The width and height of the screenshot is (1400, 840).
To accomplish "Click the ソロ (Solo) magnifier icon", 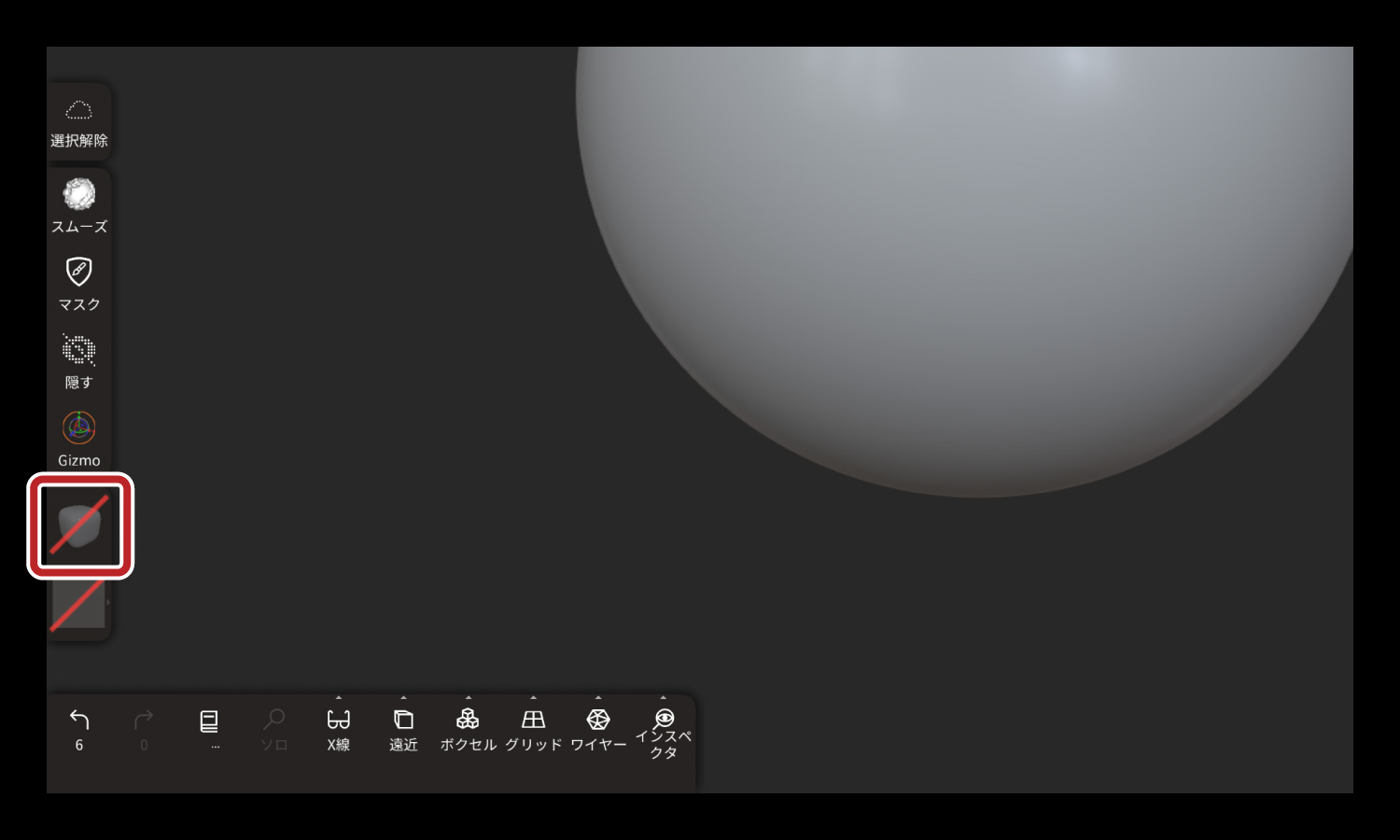I will [x=273, y=721].
